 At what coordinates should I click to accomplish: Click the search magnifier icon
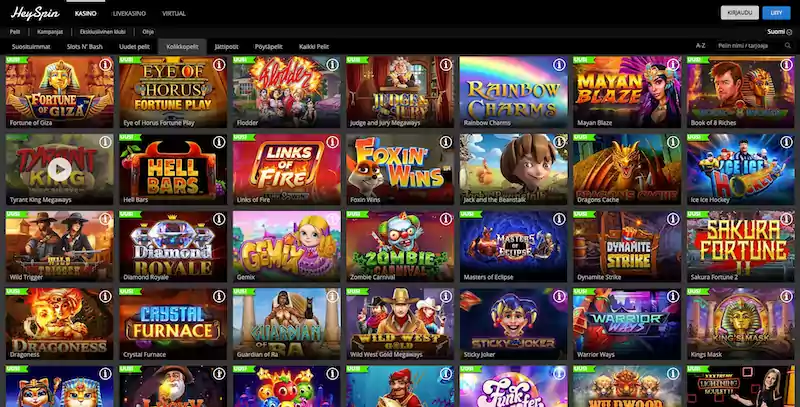coord(788,46)
